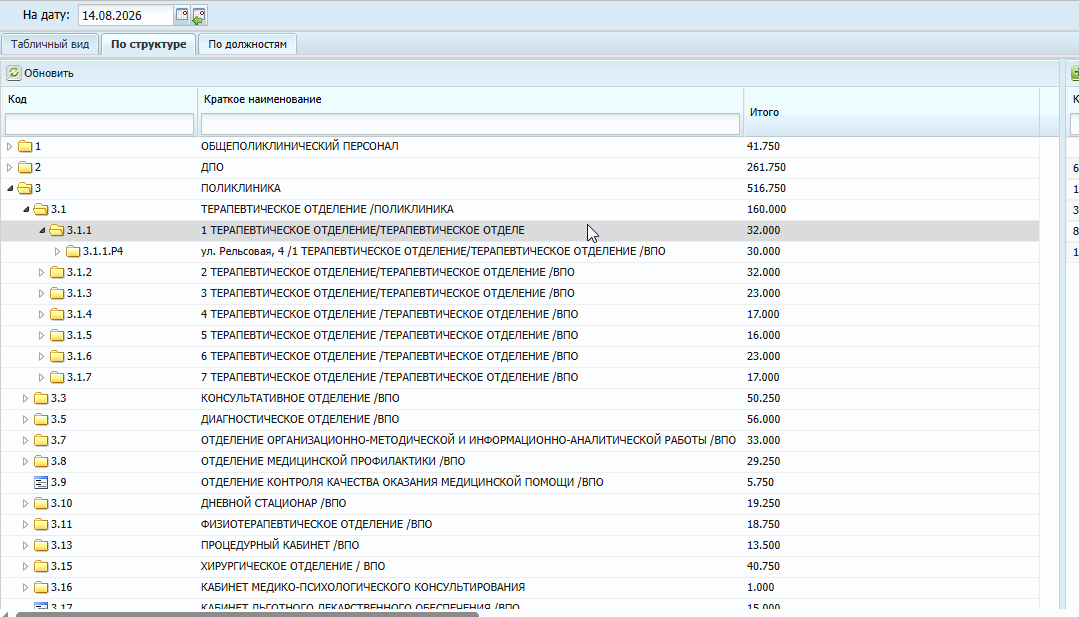Screen dimensions: 1079x617
Task: Click the Обновить button
Action: [40, 73]
